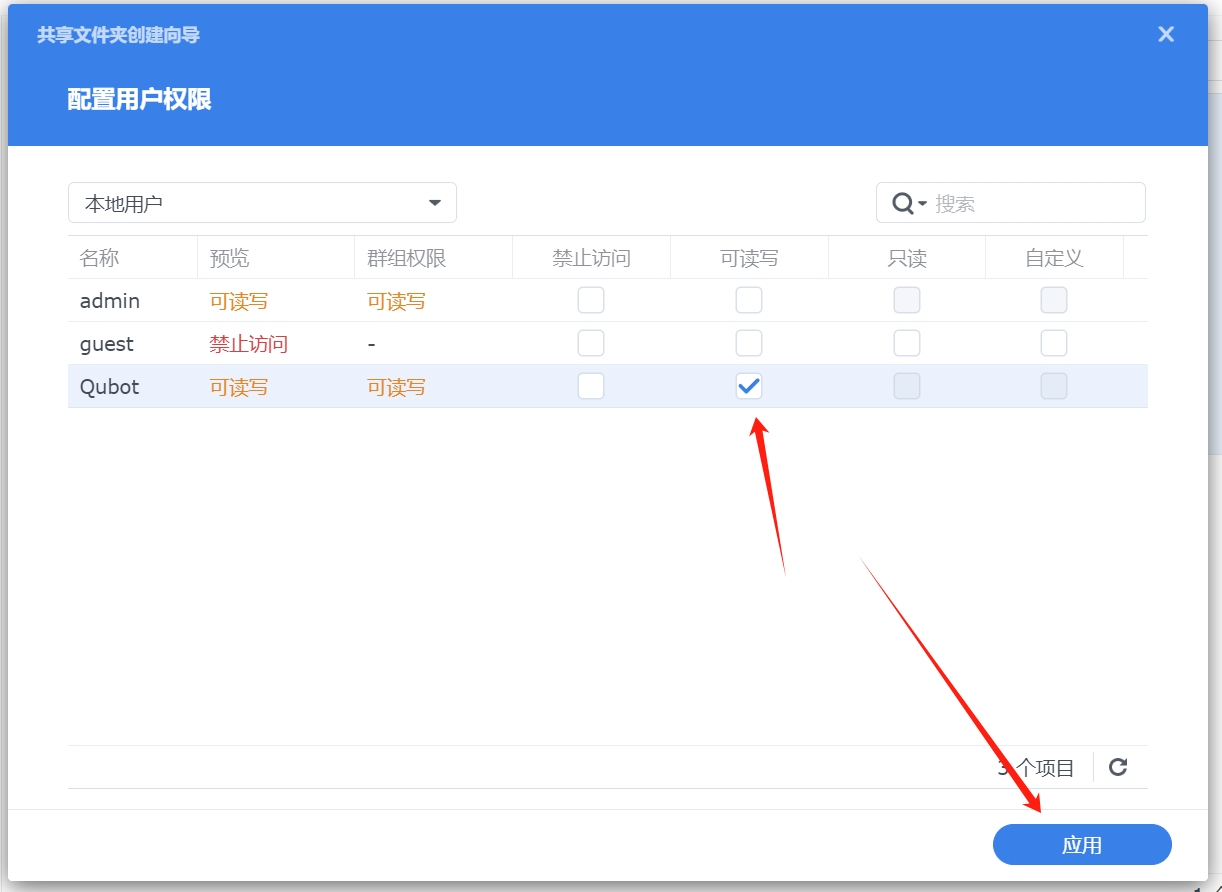The height and width of the screenshot is (892, 1222).
Task: Check 可读写 for admin
Action: point(749,300)
